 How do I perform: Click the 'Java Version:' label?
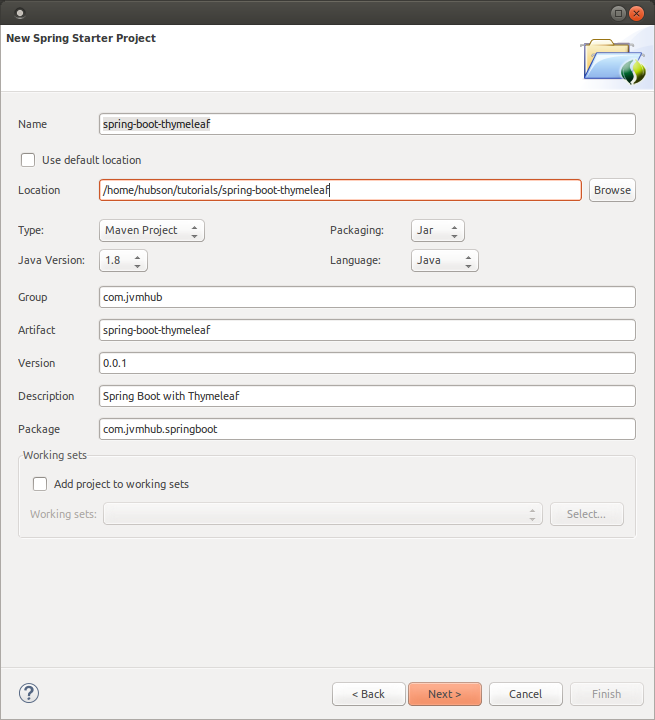click(x=51, y=260)
